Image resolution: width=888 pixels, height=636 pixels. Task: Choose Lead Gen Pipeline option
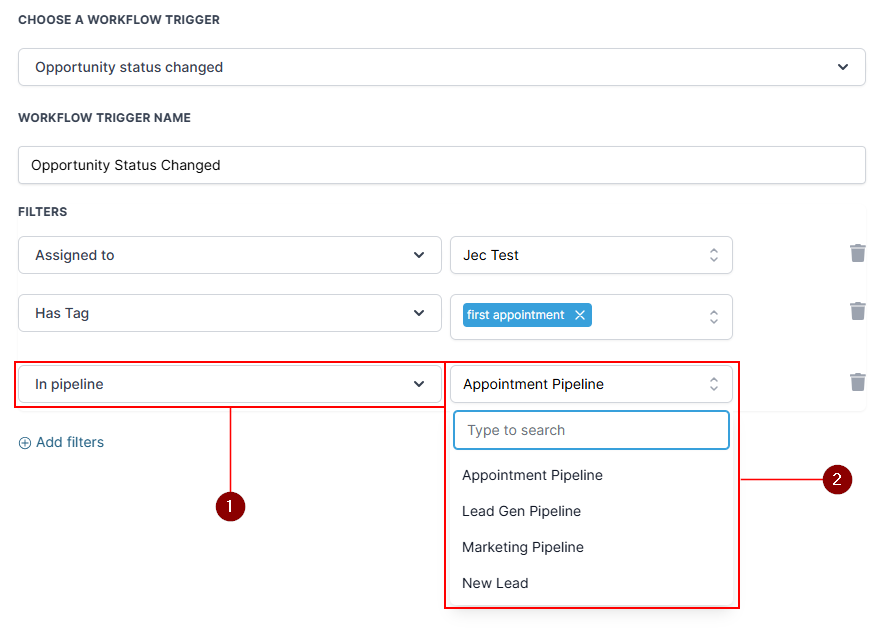pos(521,511)
